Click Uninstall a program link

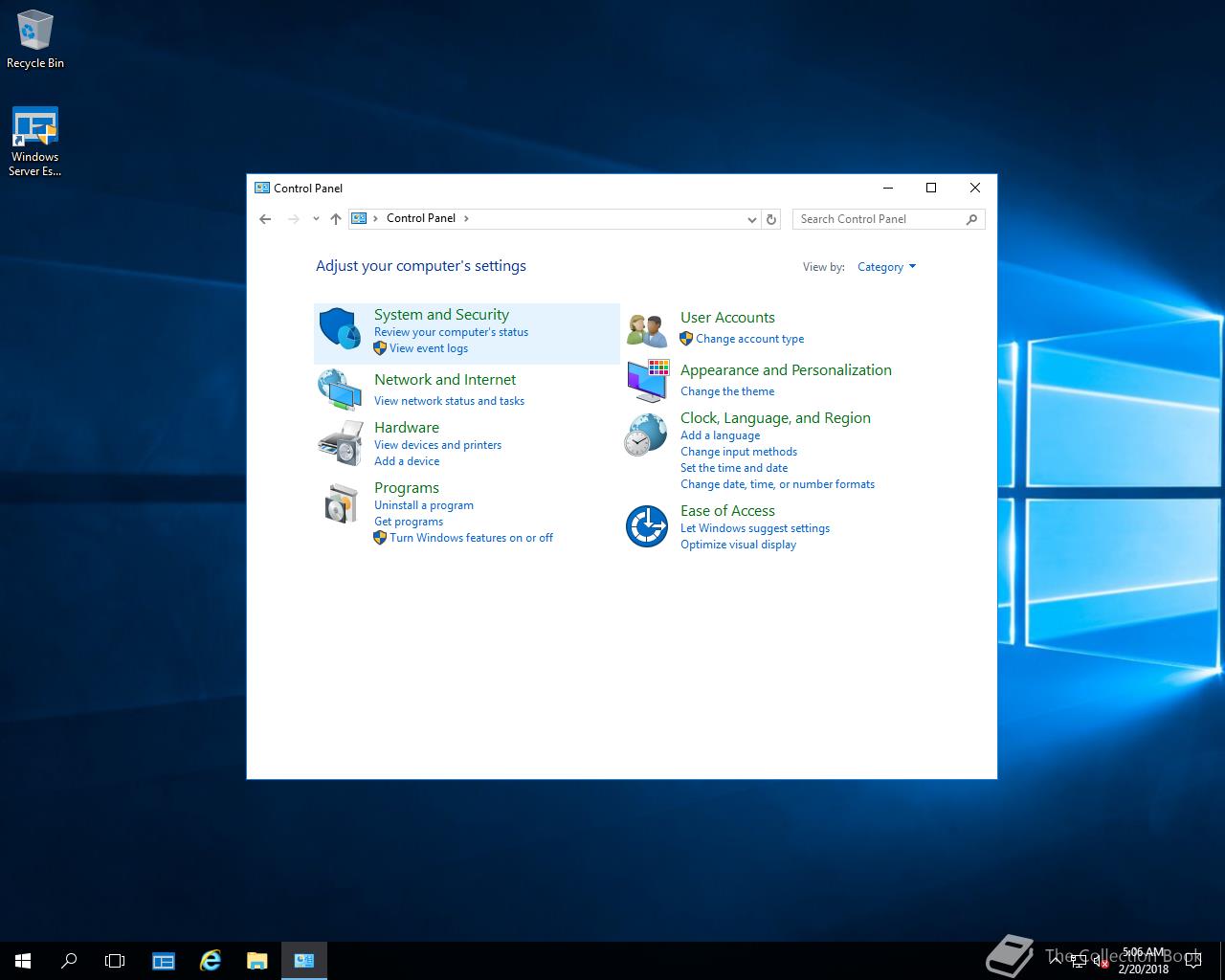tap(424, 505)
